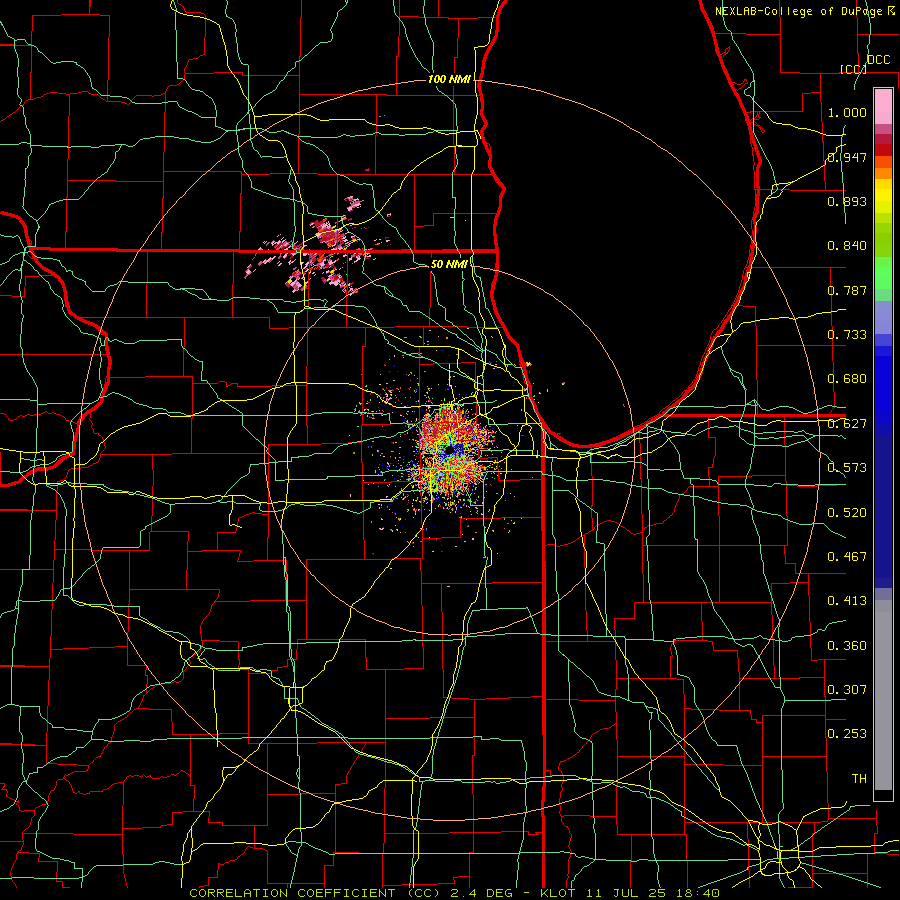Click the 0.520 scale value
This screenshot has height=900, width=900.
pos(847,513)
